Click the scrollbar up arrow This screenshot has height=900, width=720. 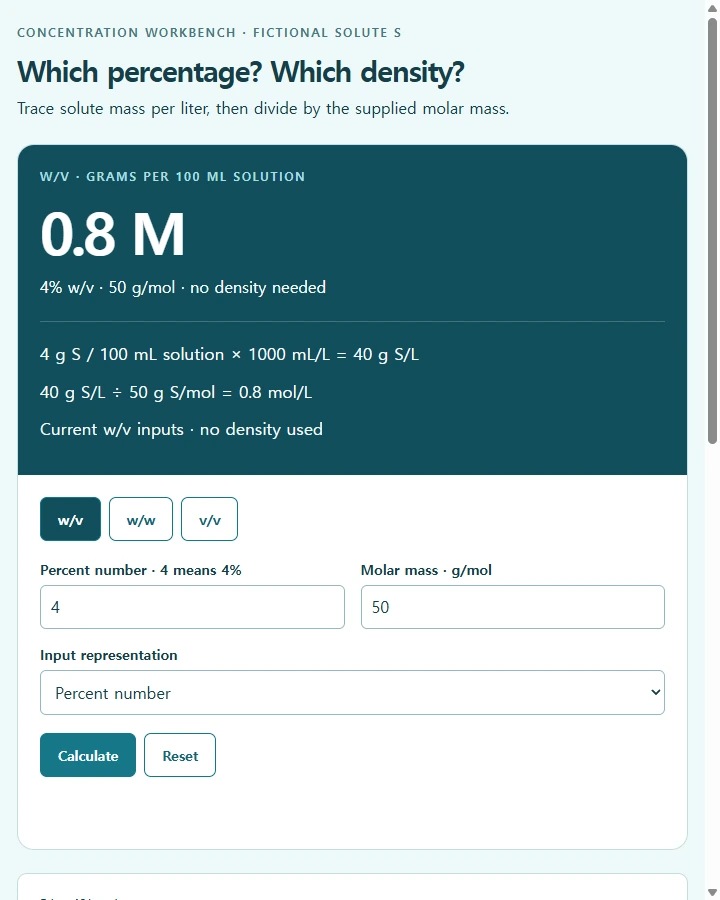(x=713, y=7)
